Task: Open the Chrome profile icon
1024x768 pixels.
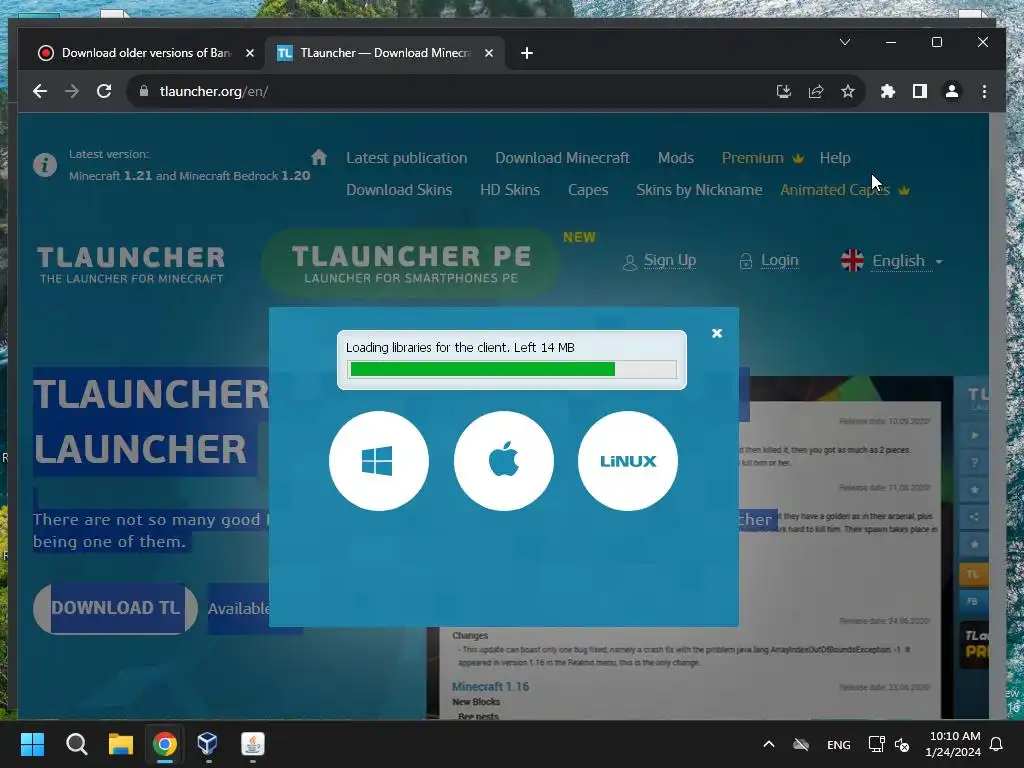Action: [x=952, y=91]
